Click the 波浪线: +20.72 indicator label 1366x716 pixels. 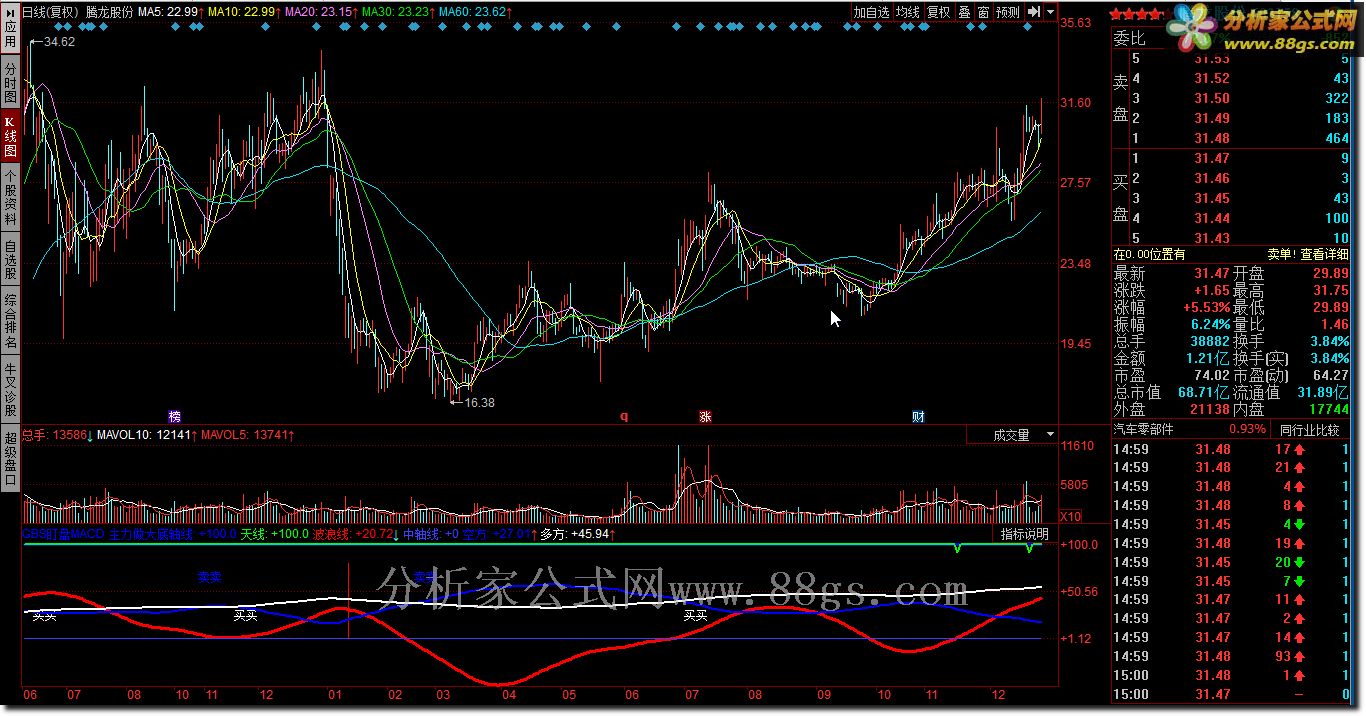[x=357, y=535]
